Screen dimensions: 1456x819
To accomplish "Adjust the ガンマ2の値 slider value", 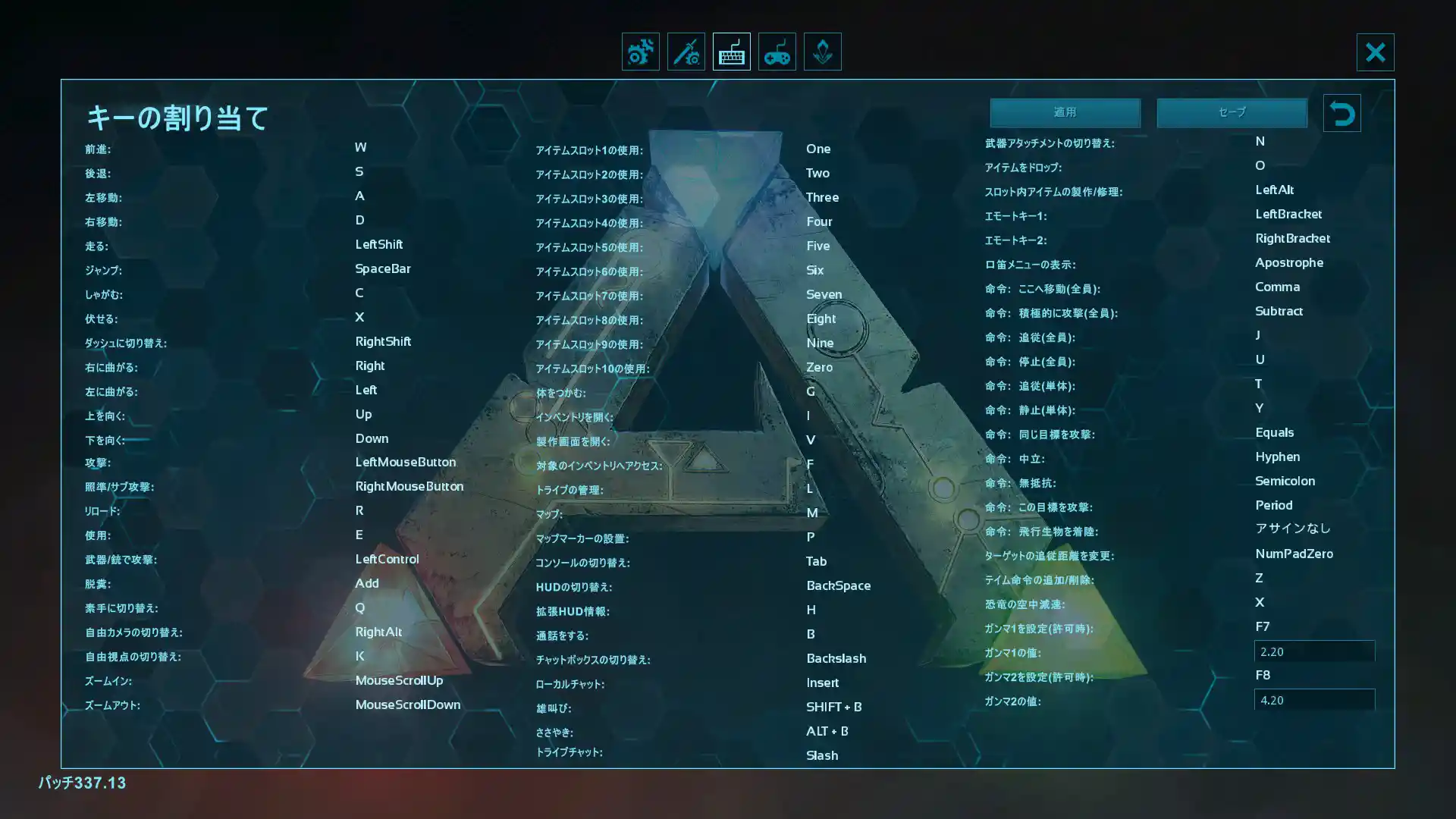I will click(1313, 700).
